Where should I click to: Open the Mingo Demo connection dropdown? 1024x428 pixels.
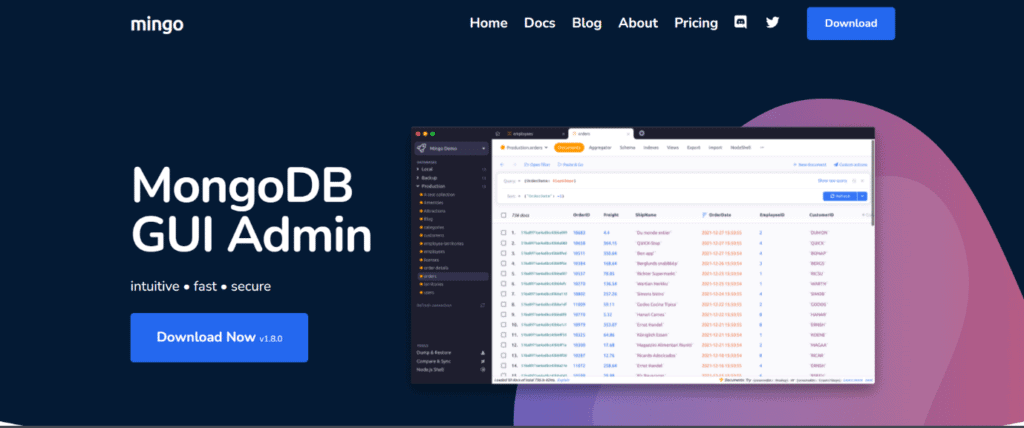[x=484, y=149]
